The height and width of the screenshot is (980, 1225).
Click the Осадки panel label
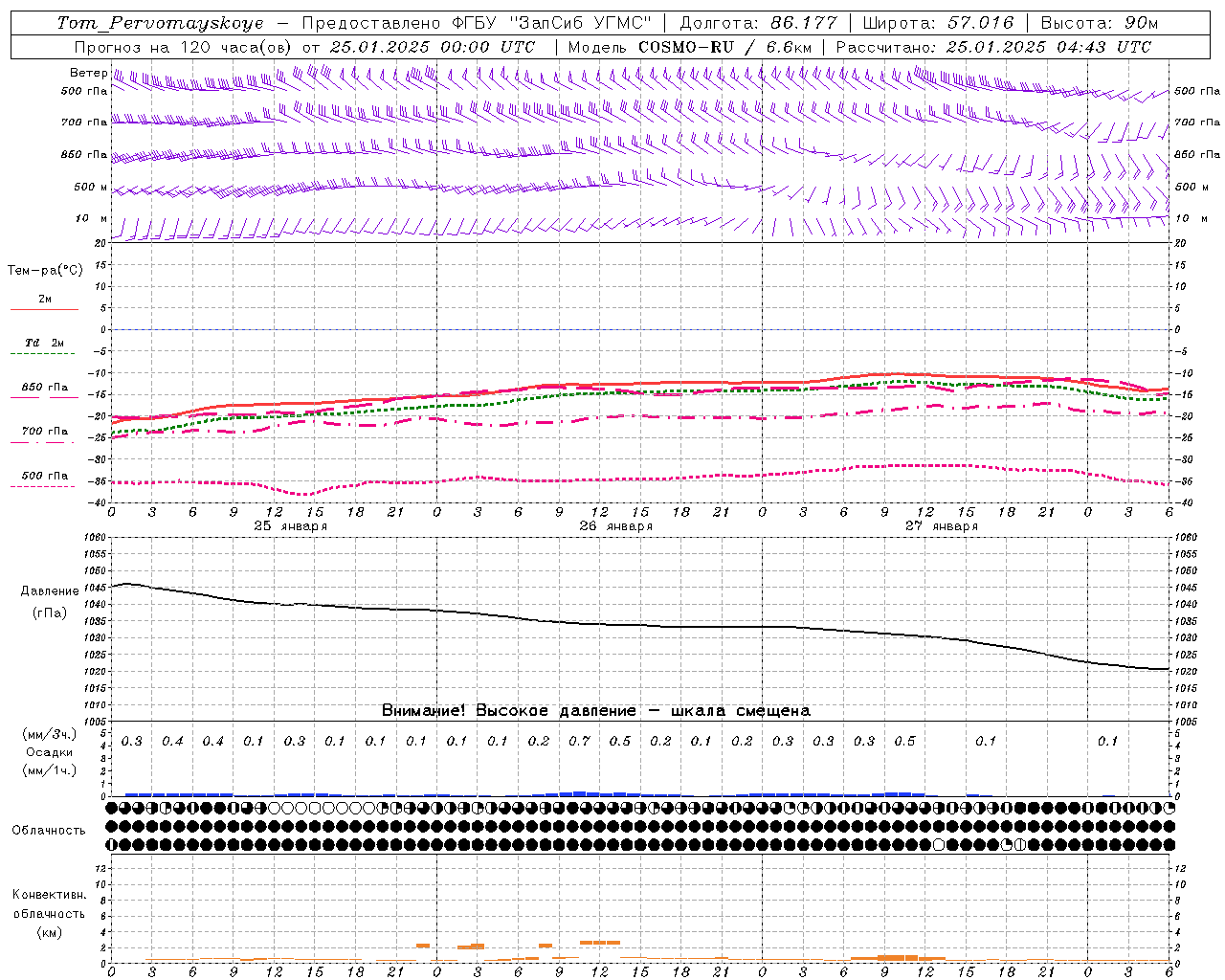[x=49, y=752]
